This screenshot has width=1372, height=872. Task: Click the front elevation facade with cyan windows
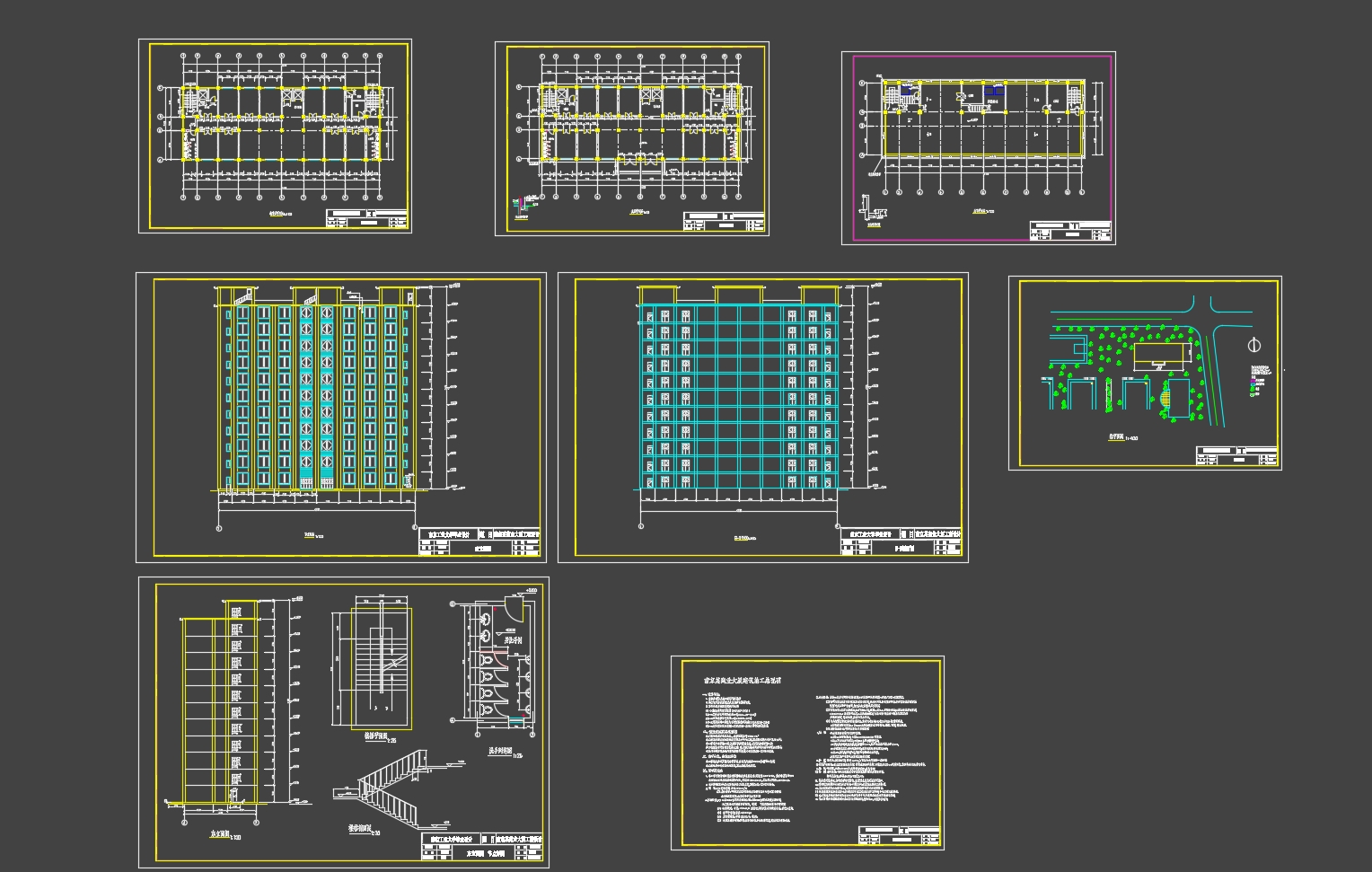[x=314, y=395]
